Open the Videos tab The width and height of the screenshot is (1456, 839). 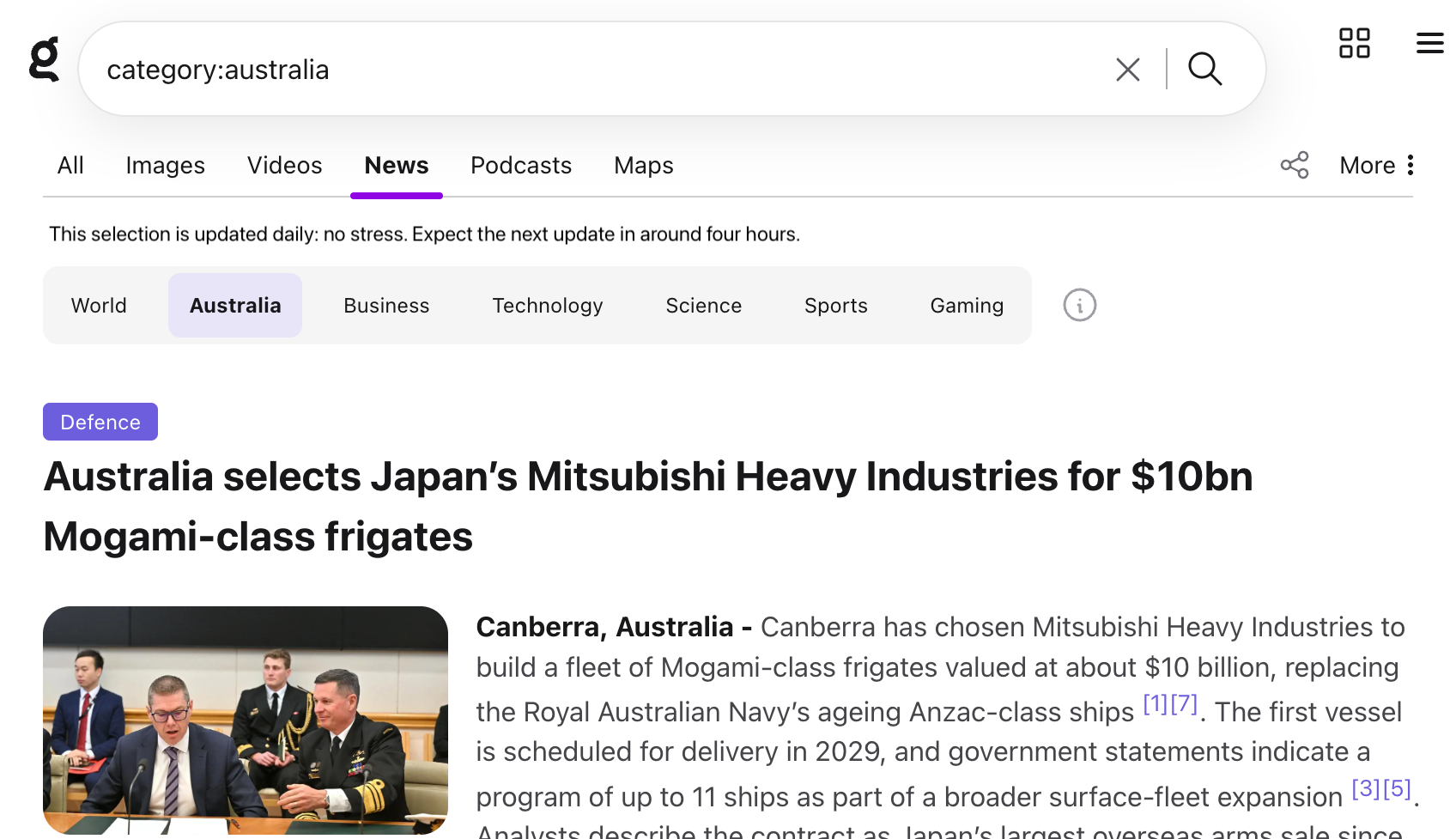point(284,165)
